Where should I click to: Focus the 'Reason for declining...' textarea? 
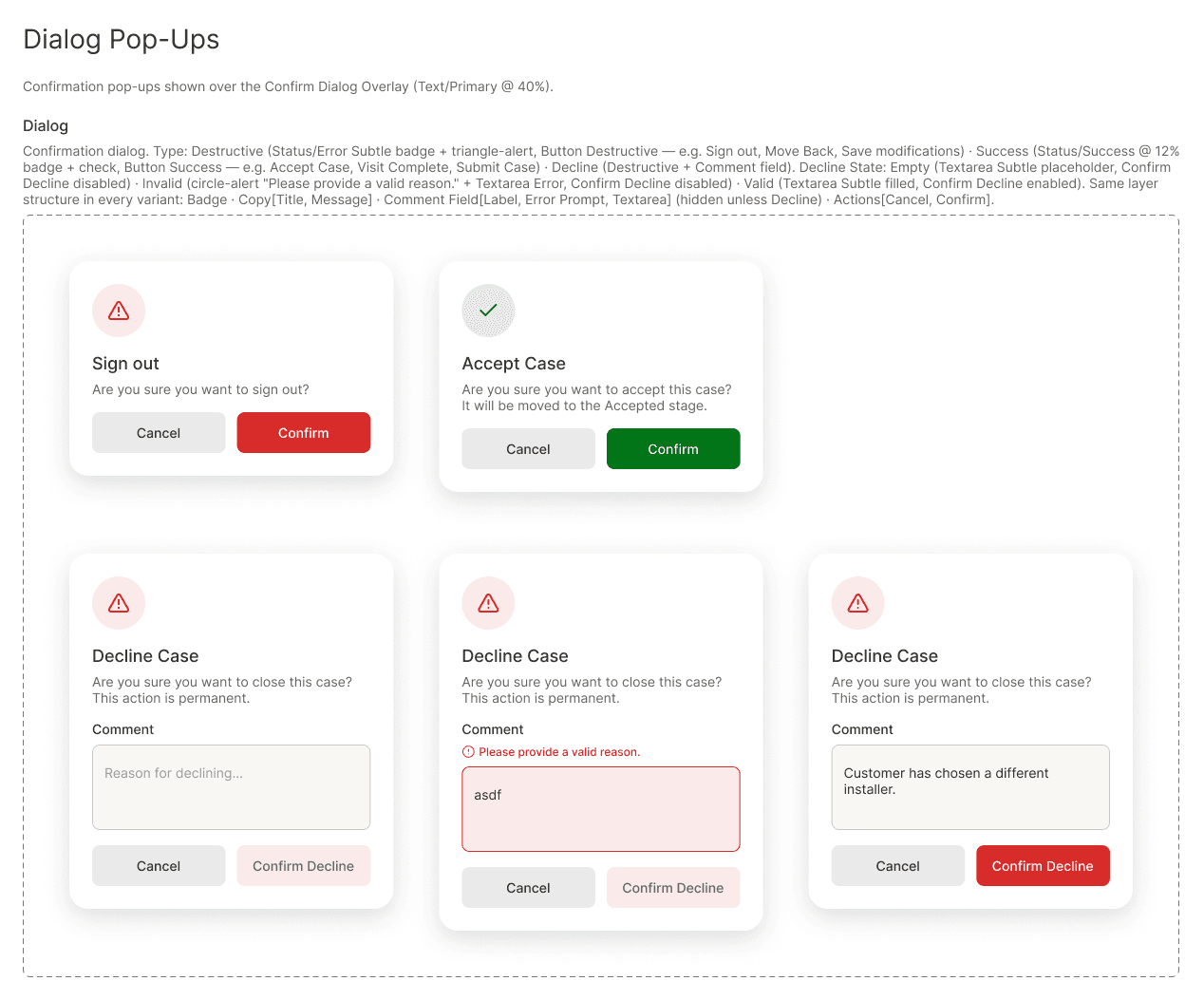(231, 787)
